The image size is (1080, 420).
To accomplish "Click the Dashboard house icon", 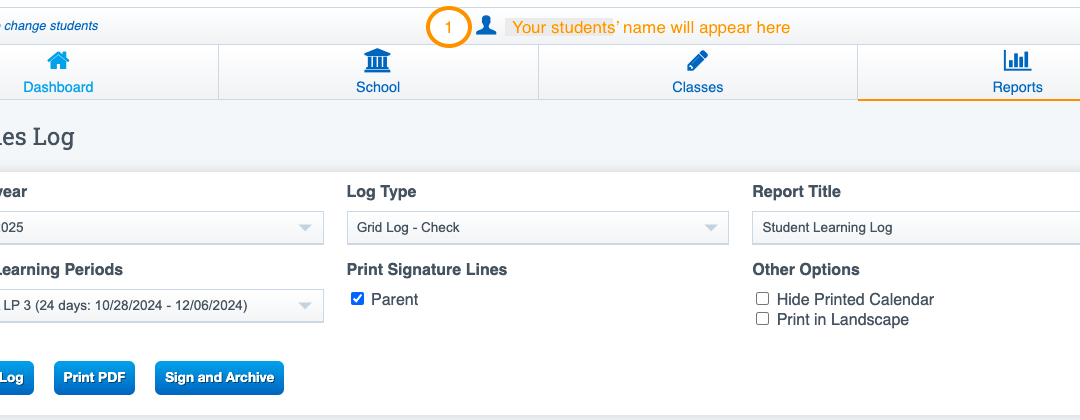I will tap(58, 61).
